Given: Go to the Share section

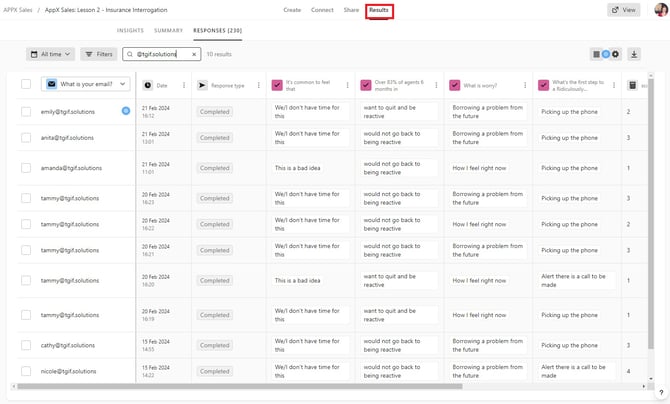Looking at the screenshot, I should [x=351, y=10].
